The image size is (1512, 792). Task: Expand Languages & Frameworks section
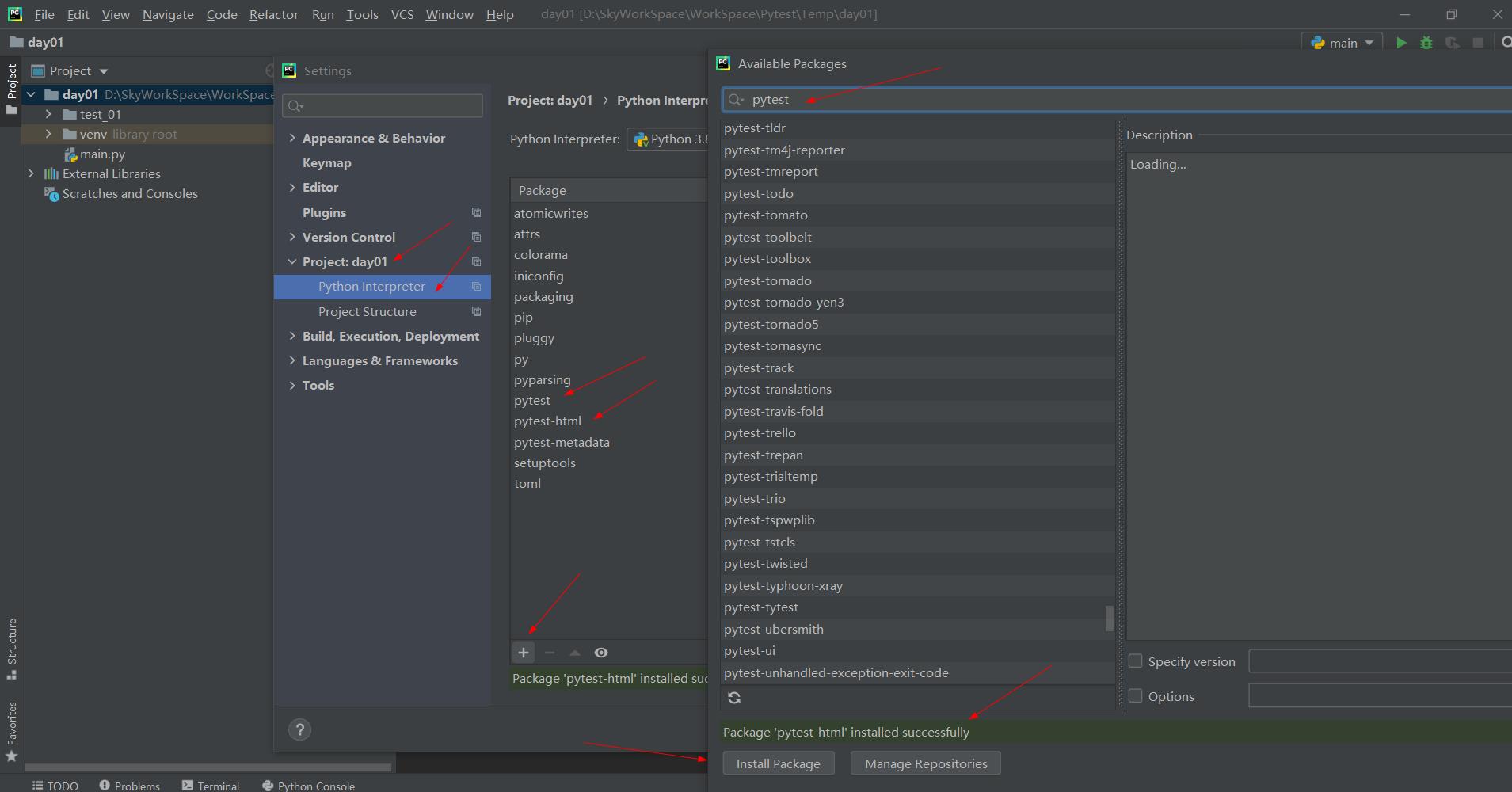(292, 360)
